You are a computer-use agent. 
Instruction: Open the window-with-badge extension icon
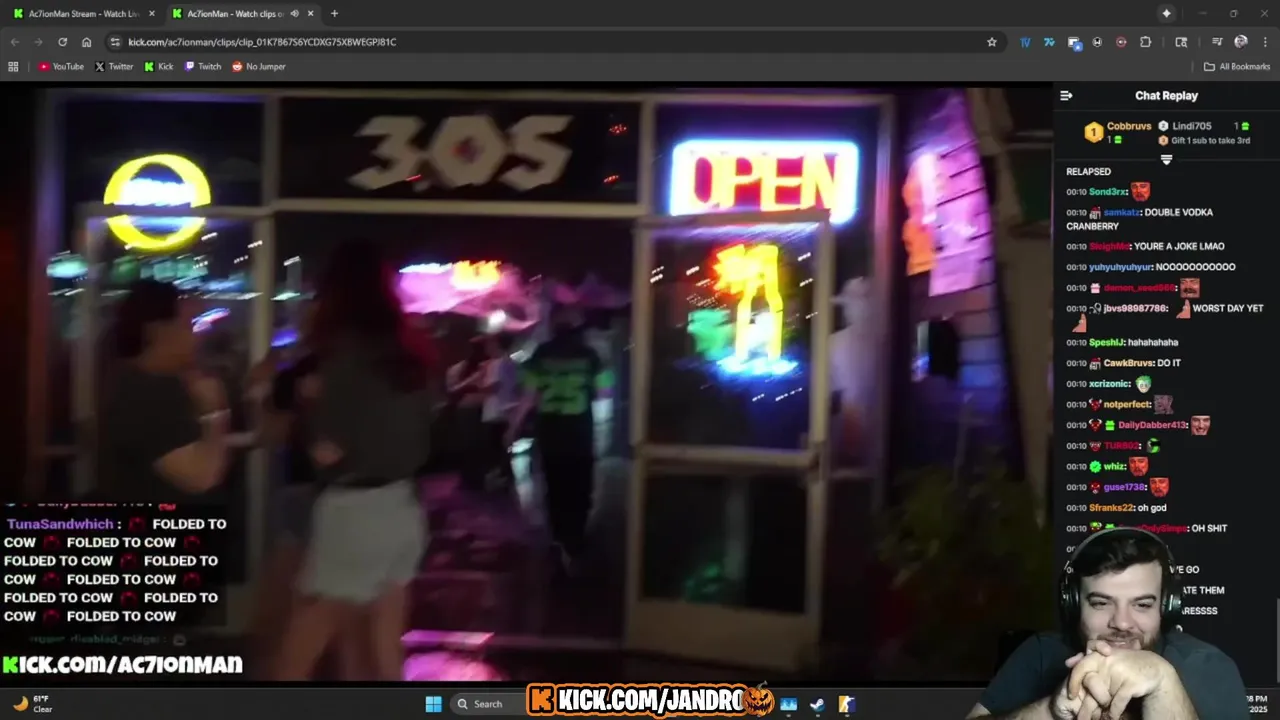tap(1074, 42)
